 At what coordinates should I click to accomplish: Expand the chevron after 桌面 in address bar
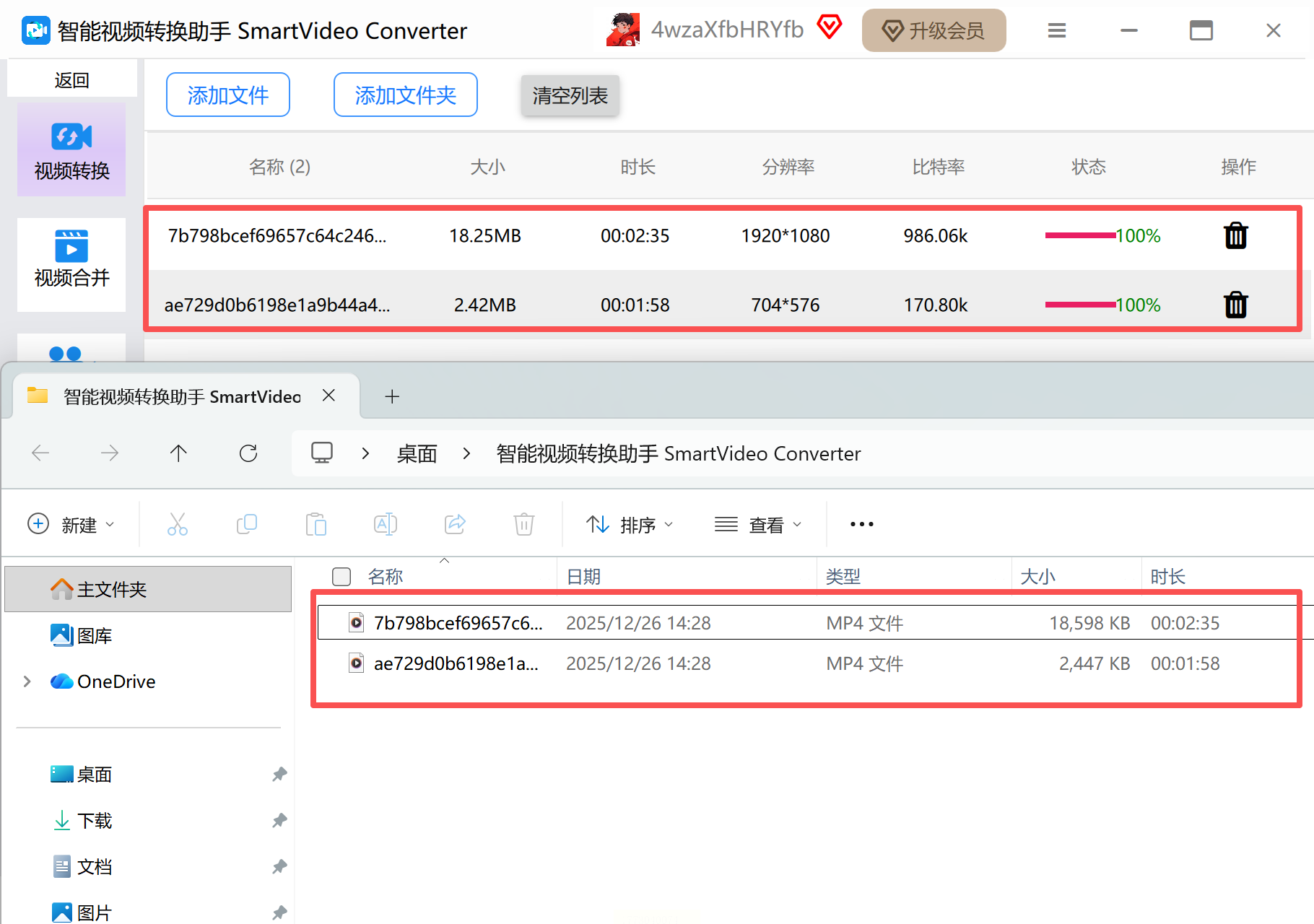pyautogui.click(x=466, y=453)
